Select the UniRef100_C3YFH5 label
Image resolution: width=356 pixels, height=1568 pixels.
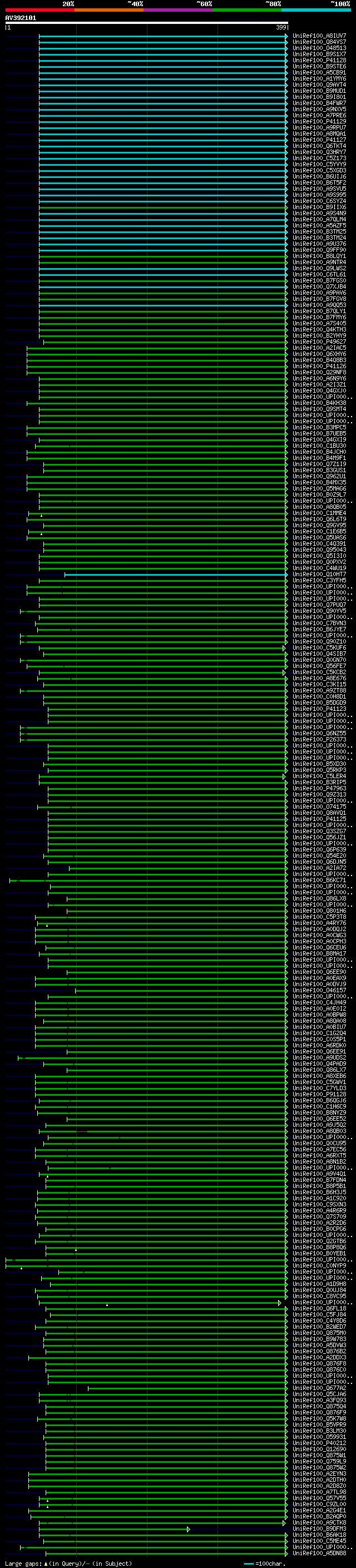319,580
